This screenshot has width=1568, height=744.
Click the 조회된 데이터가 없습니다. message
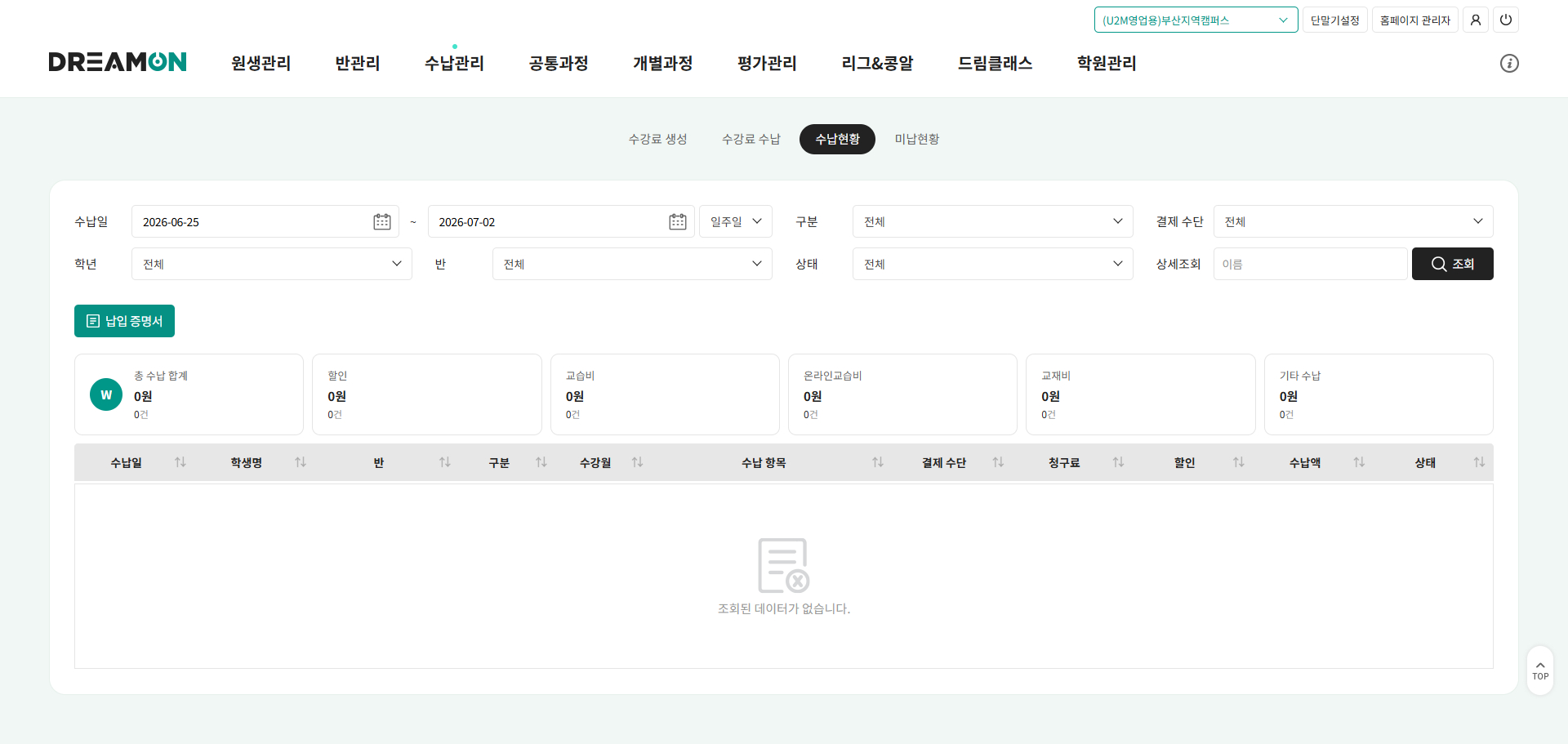point(784,608)
